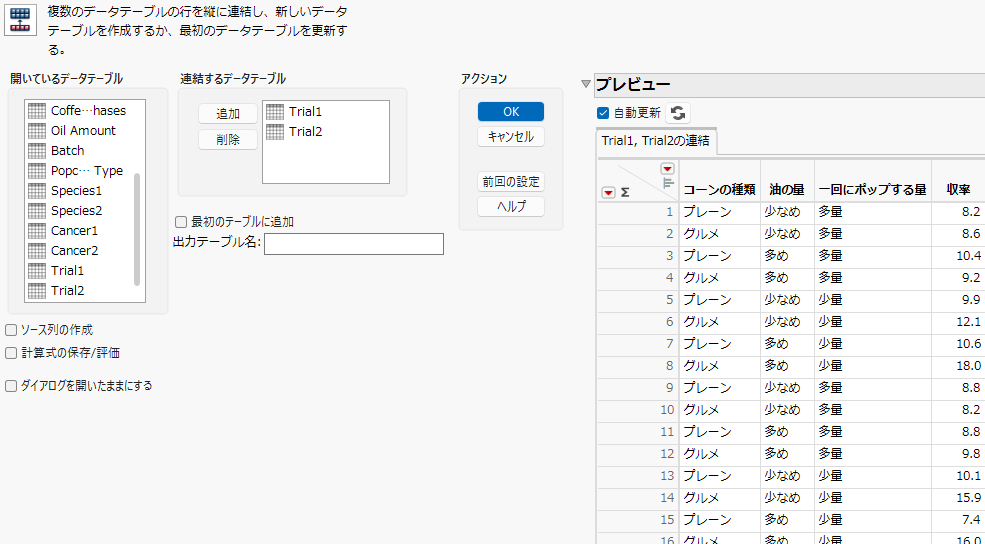Switch to the Trial1, Trial2の連結 tab
Viewport: 985px width, 544px height.
point(655,141)
